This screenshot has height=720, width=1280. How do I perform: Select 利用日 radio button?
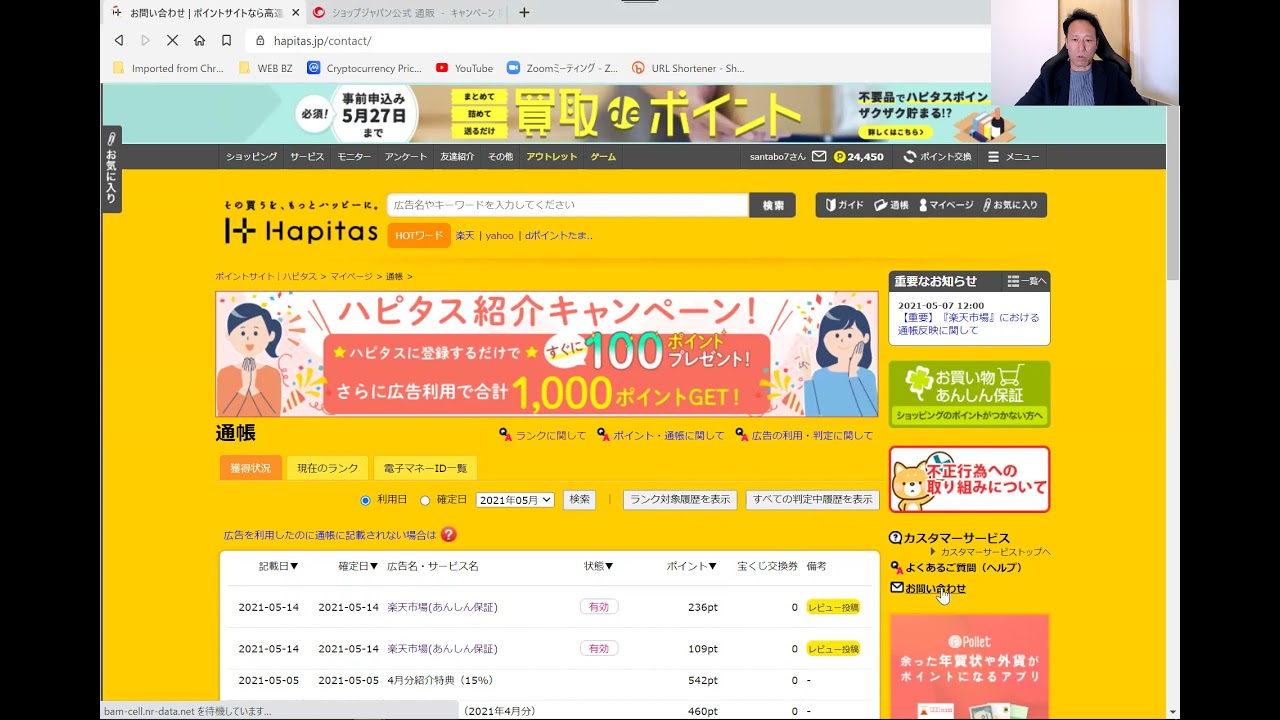365,500
